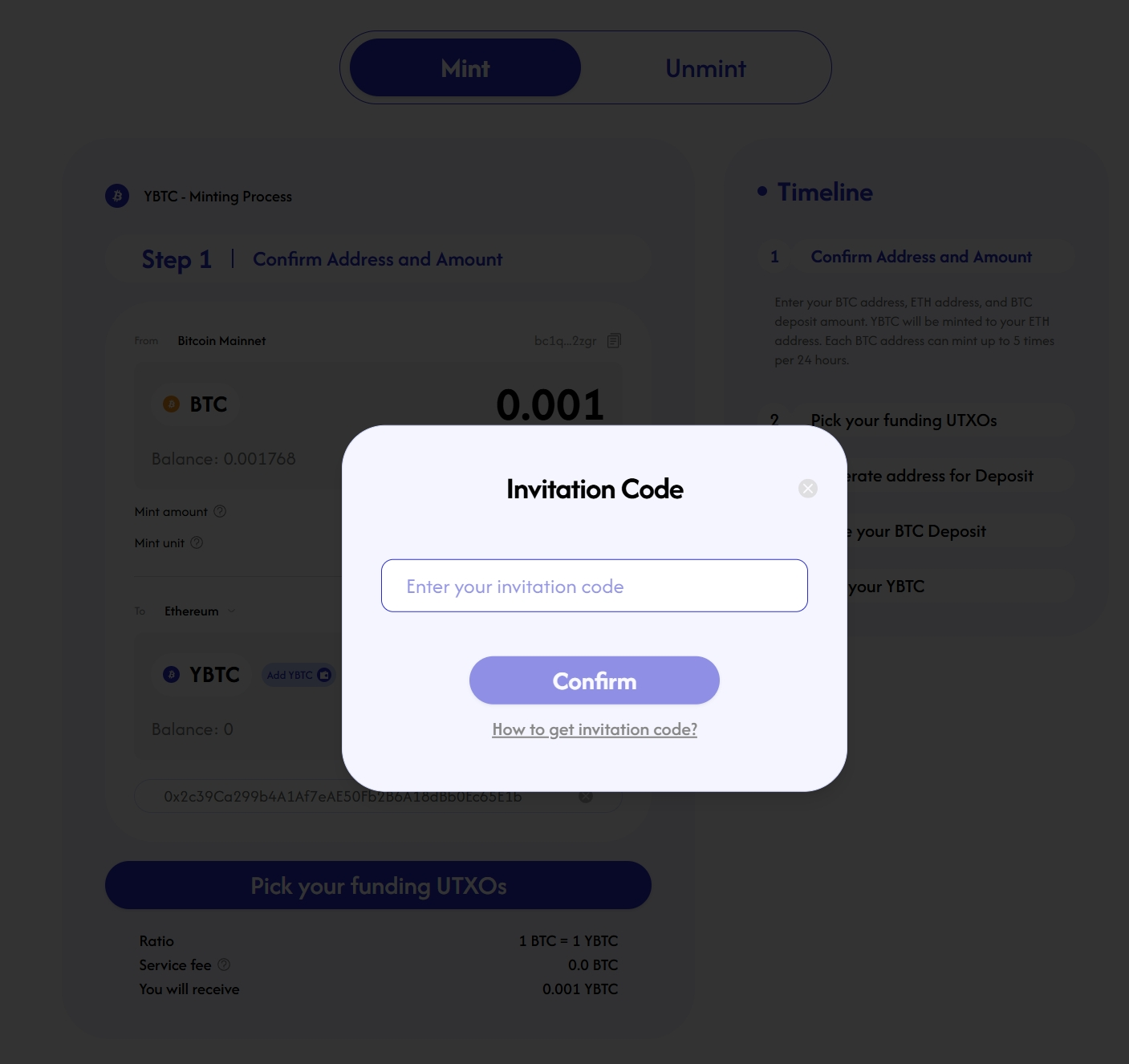
Task: Copy the bc1q...2zgr Bitcoin address
Action: (614, 340)
